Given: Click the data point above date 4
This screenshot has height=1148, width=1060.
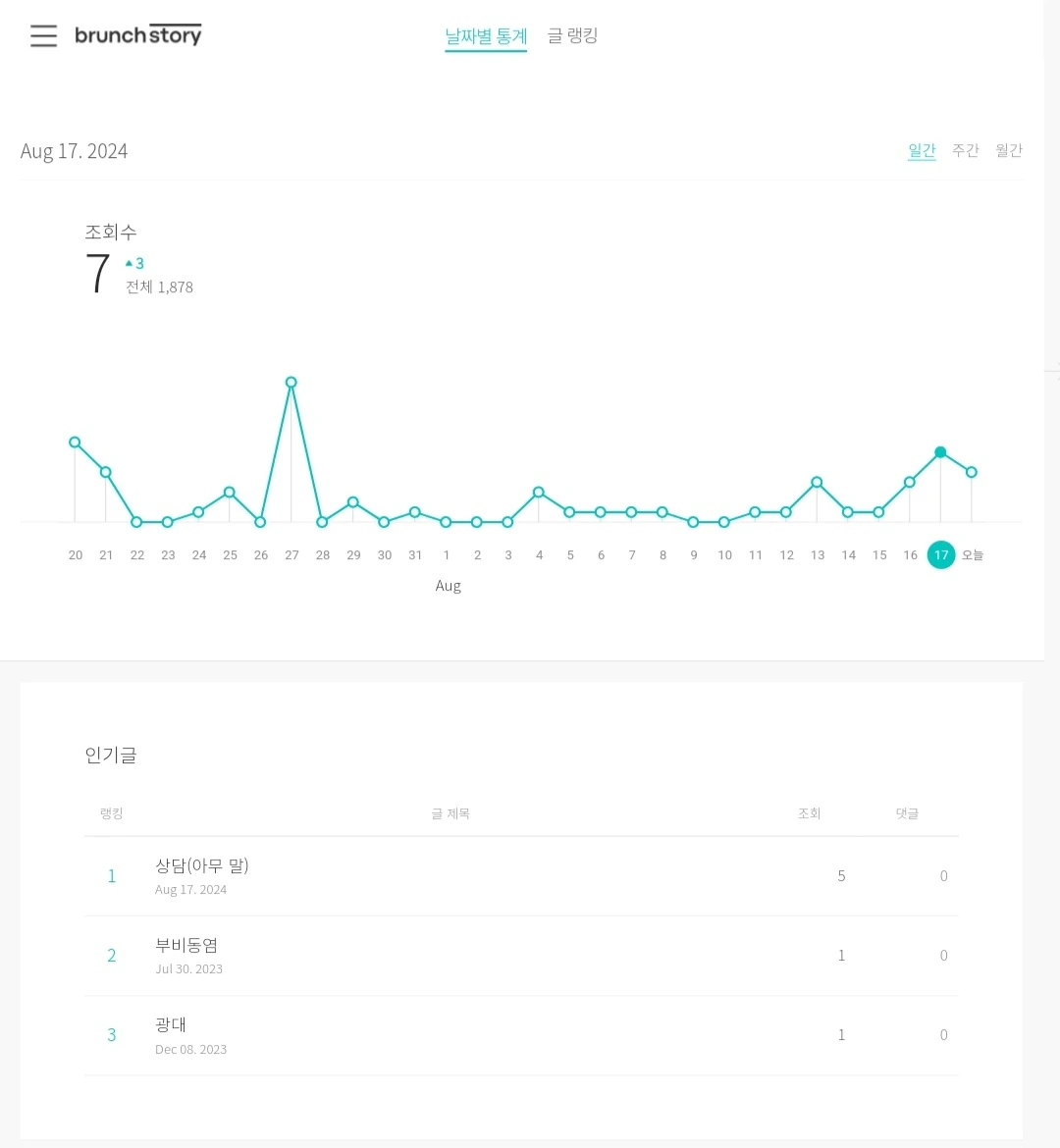Looking at the screenshot, I should coord(539,492).
